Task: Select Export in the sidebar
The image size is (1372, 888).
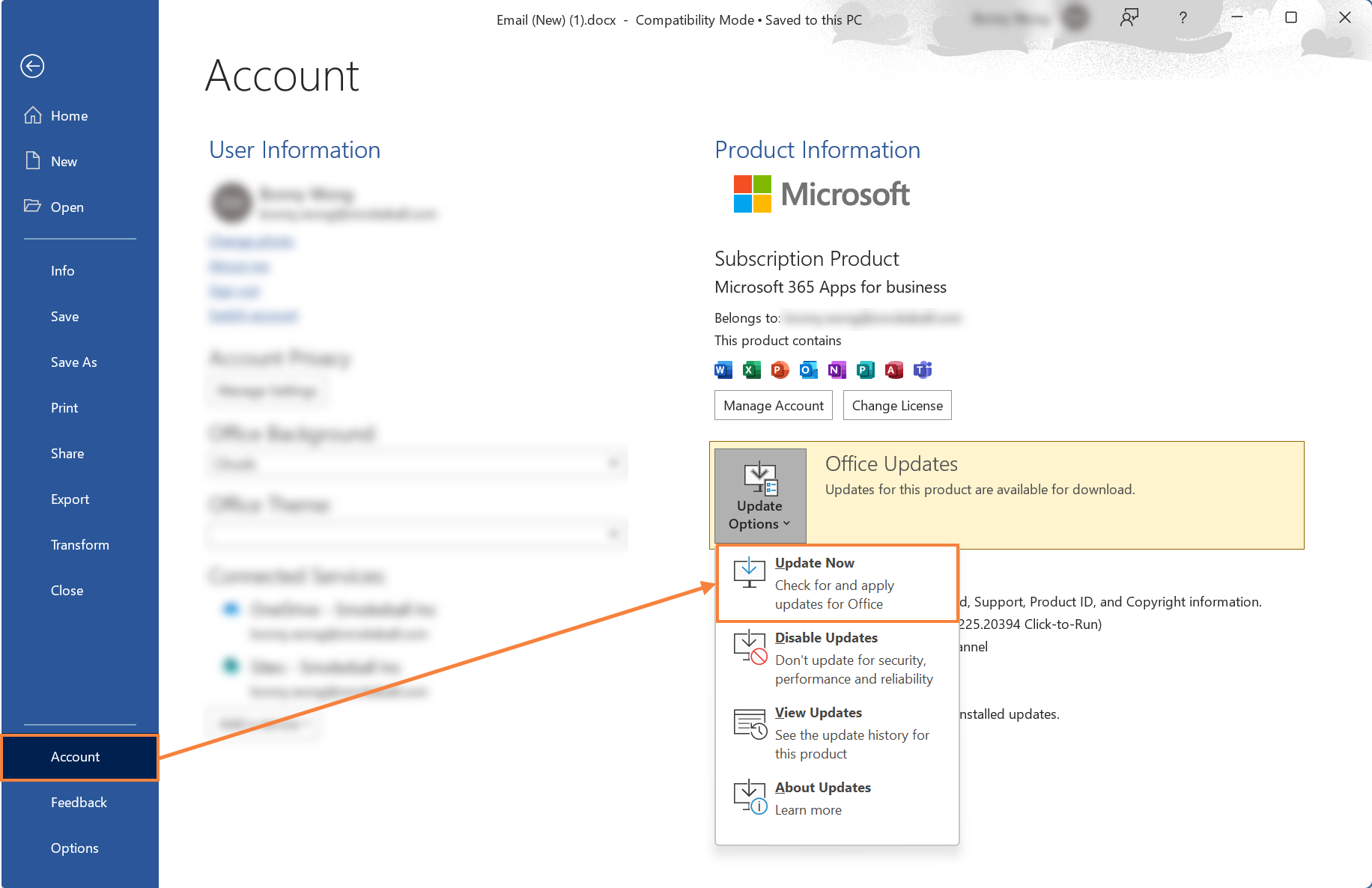Action: (x=79, y=499)
